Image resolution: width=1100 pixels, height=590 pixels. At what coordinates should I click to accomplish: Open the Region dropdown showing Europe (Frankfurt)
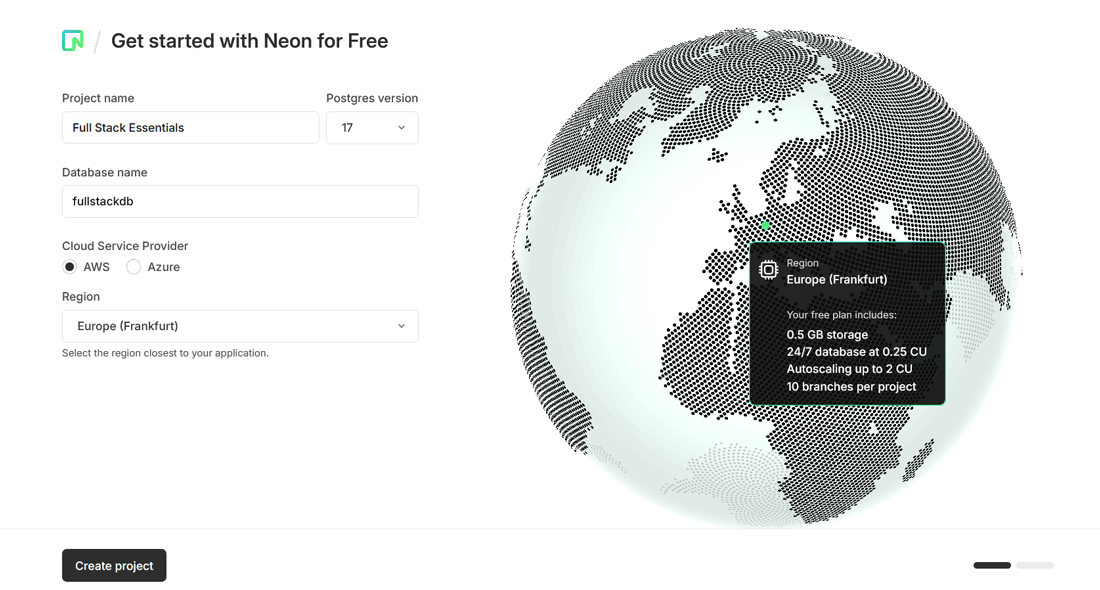pyautogui.click(x=240, y=326)
